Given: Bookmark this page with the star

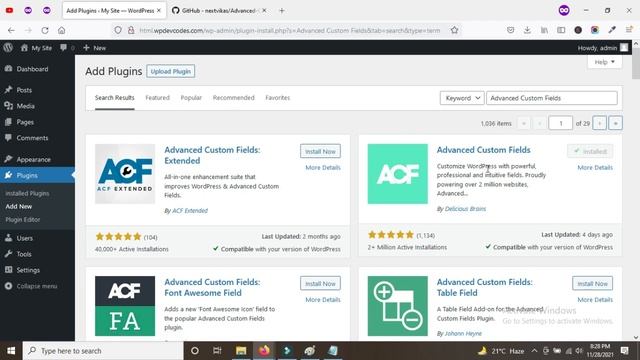Looking at the screenshot, I should pyautogui.click(x=454, y=30).
